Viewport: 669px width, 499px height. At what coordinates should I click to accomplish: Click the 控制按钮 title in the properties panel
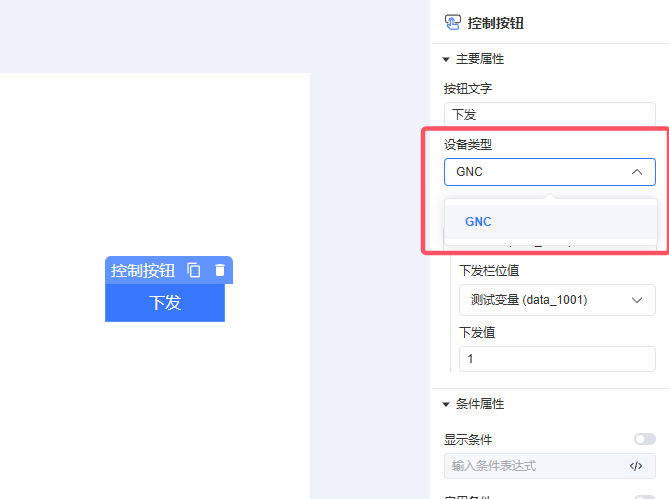coord(495,22)
